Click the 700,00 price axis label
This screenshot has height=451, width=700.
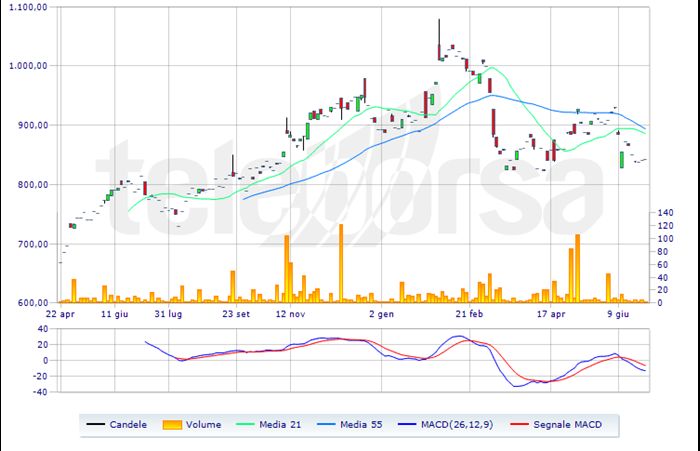(x=33, y=244)
